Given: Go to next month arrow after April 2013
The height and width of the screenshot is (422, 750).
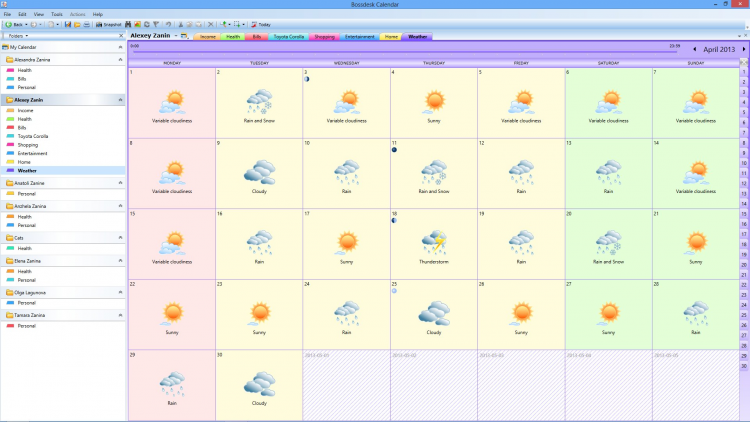Looking at the screenshot, I should [x=744, y=49].
